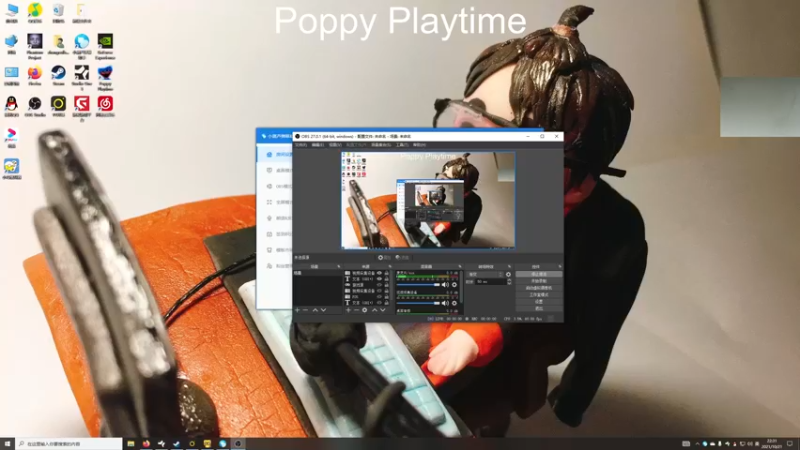Remove the selected source with minus icon

click(x=357, y=310)
